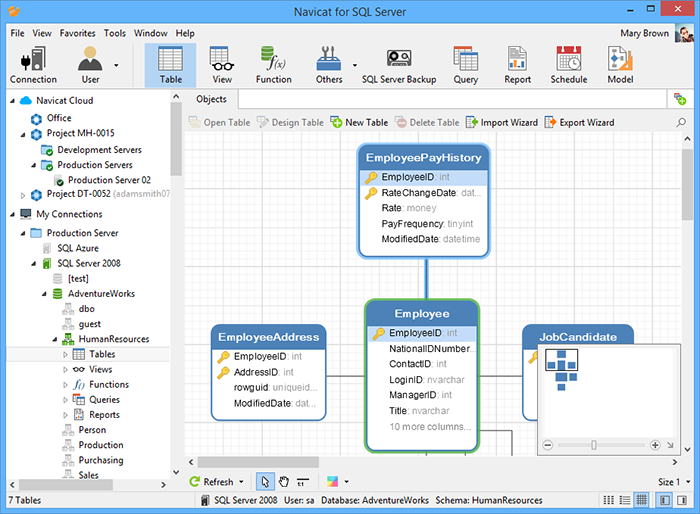700x514 pixels.
Task: Click the Model toolbar icon
Action: pos(620,65)
